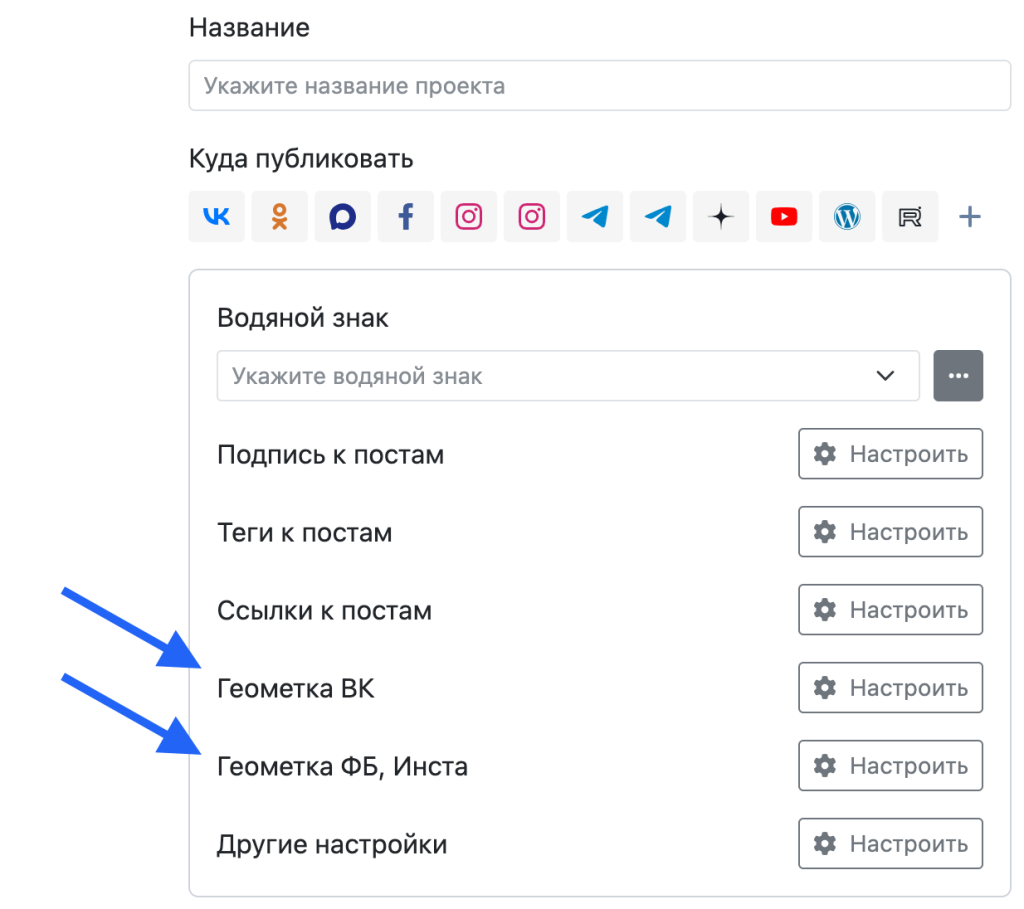Click Настроить for Подпись к постам
Viewport: 1024px width, 909px height.
[x=890, y=454]
